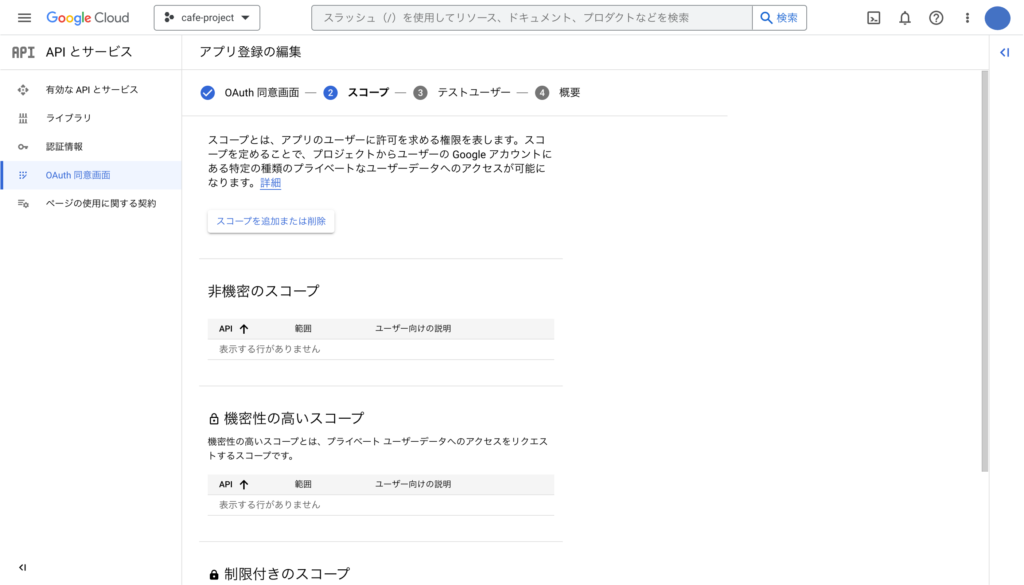Image resolution: width=1024 pixels, height=585 pixels.
Task: Open ライブラリ in the sidebar
Action: pyautogui.click(x=91, y=118)
